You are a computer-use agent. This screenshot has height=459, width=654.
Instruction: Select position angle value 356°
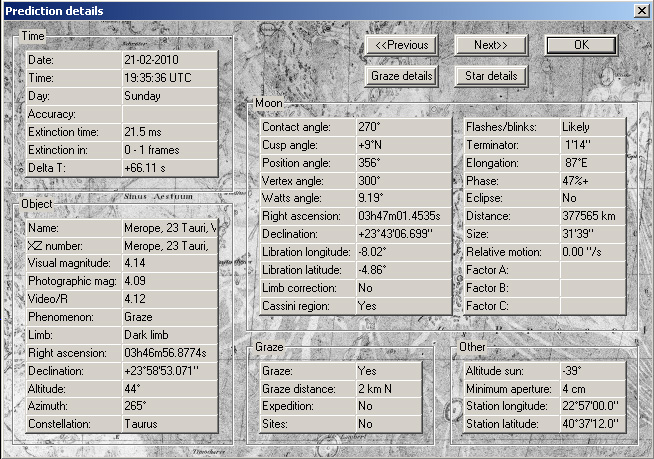pos(404,163)
